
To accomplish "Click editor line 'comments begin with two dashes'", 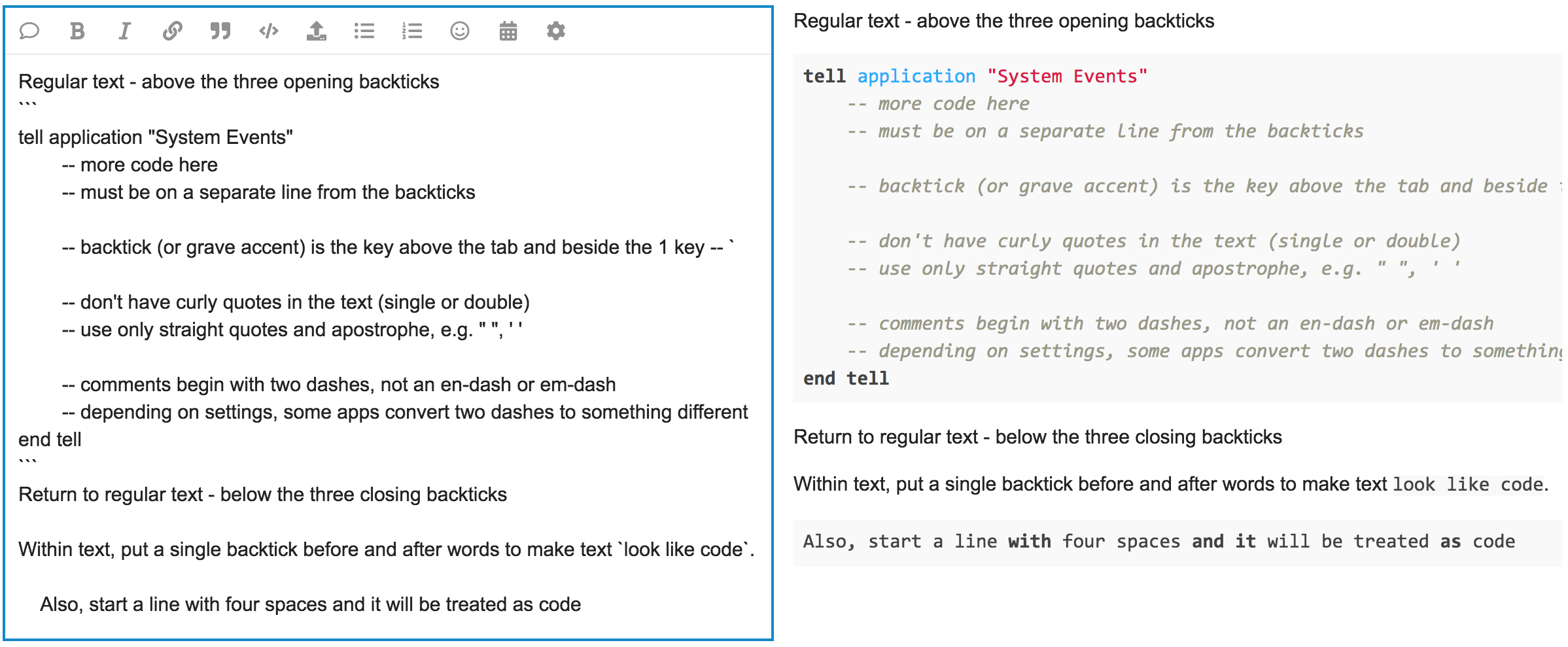I will [x=339, y=385].
